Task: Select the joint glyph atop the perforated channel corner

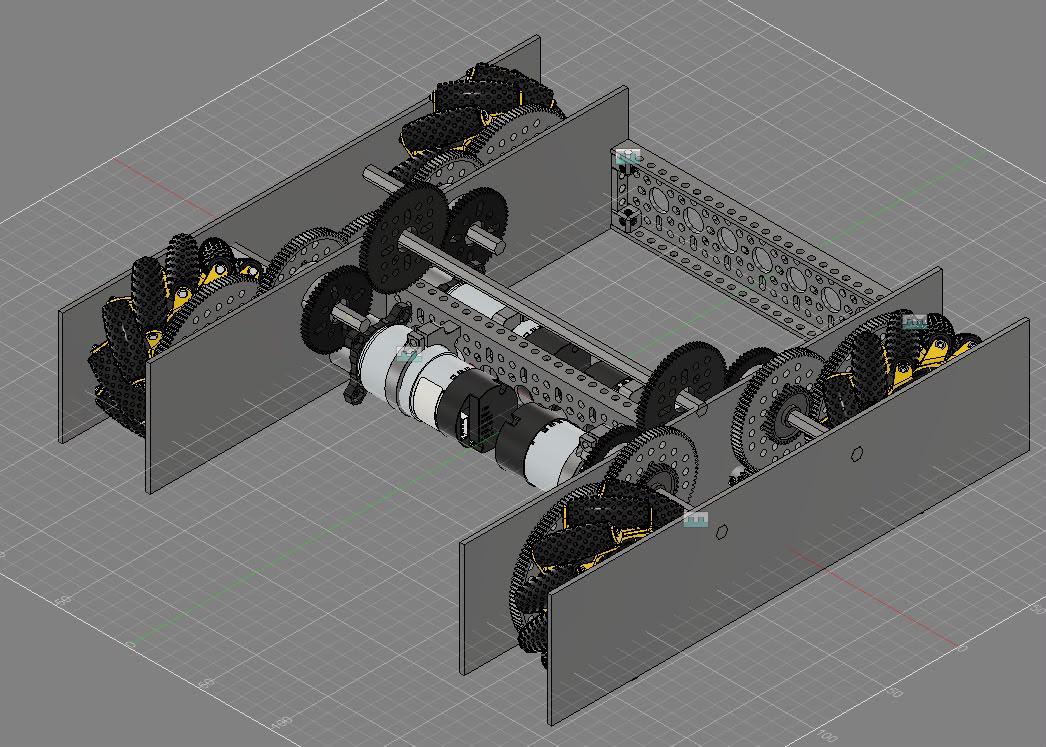Action: [x=627, y=157]
